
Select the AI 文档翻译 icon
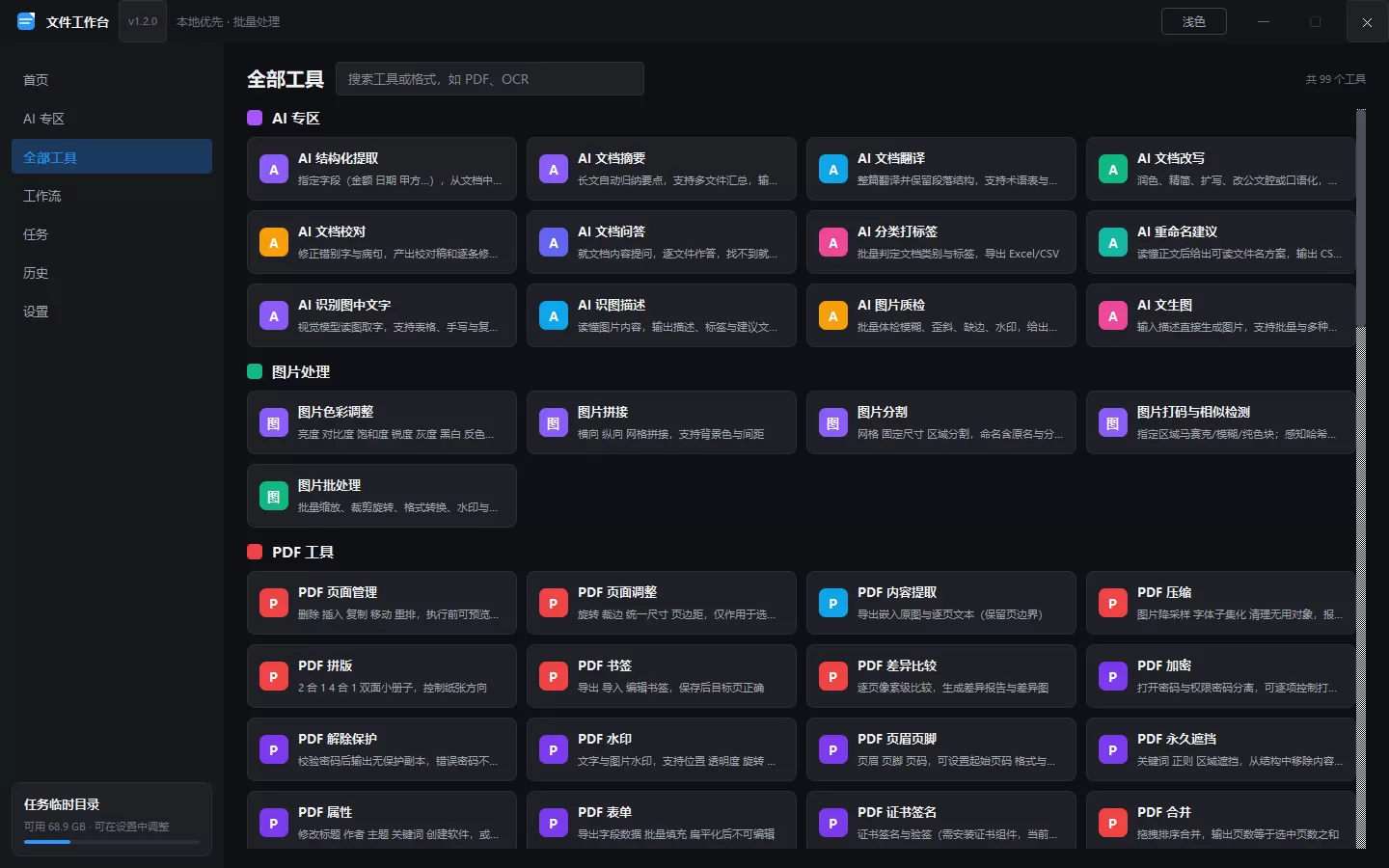pyautogui.click(x=833, y=170)
